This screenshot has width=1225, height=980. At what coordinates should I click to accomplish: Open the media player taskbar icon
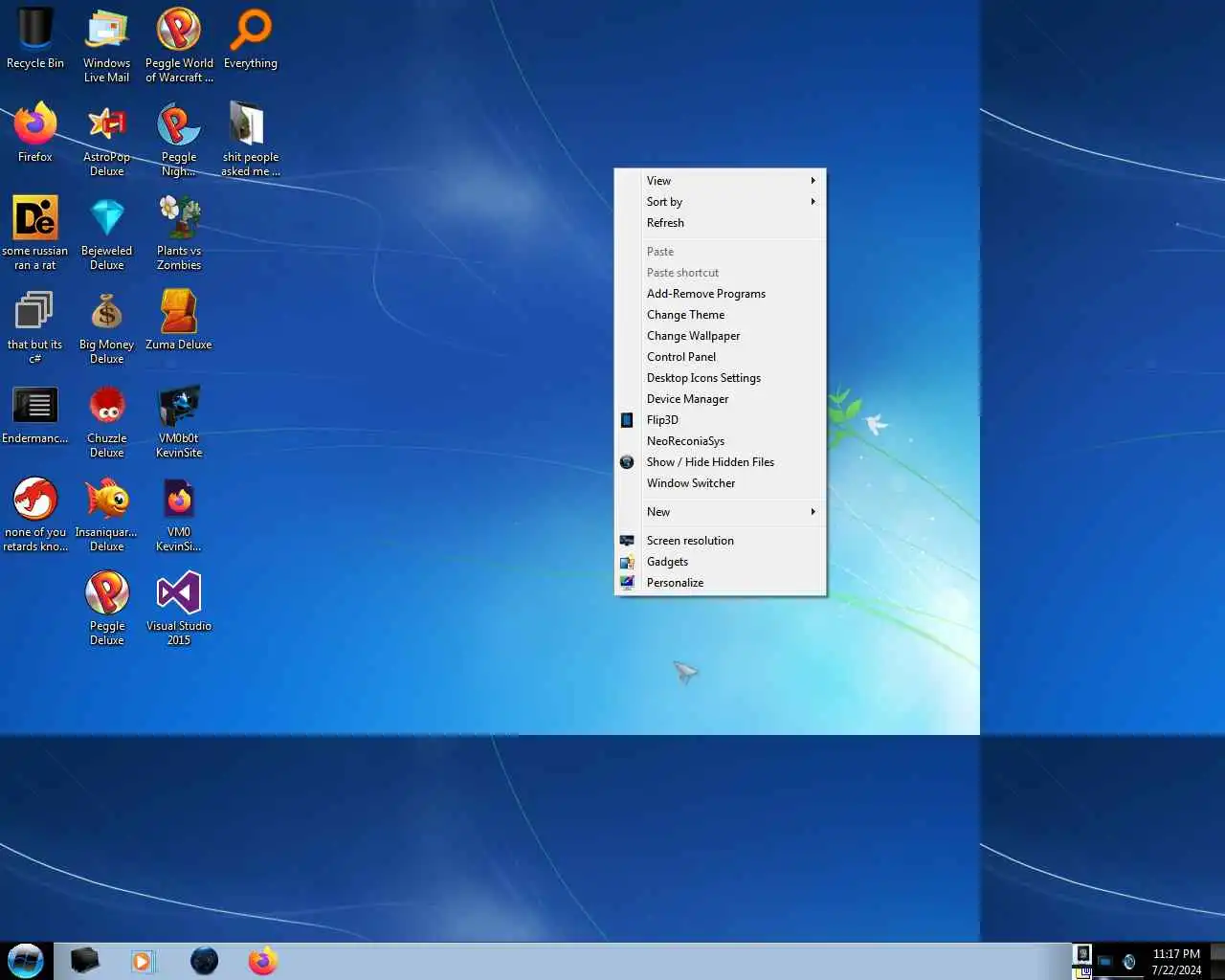point(143,961)
